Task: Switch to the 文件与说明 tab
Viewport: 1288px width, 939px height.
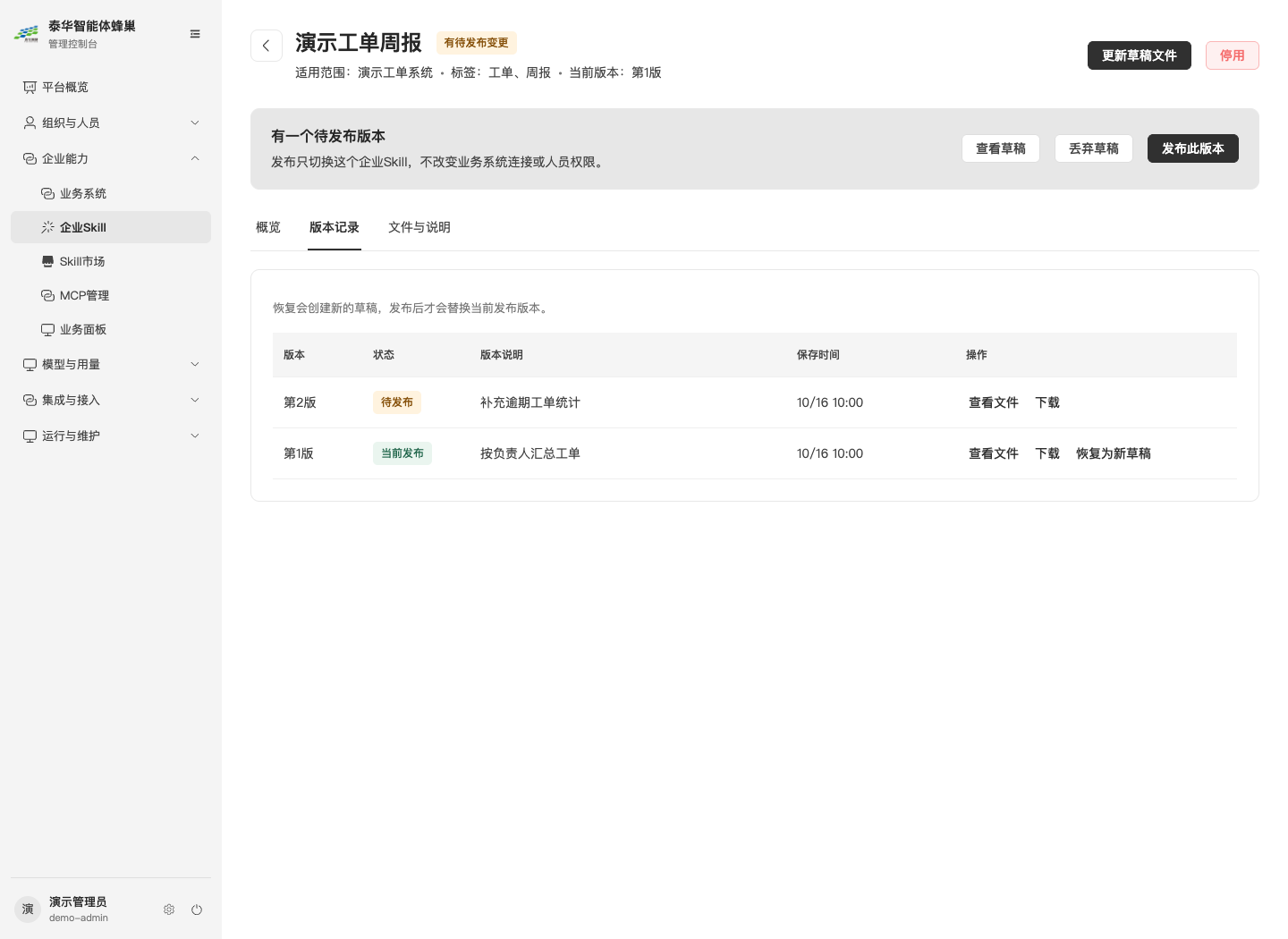Action: tap(419, 227)
